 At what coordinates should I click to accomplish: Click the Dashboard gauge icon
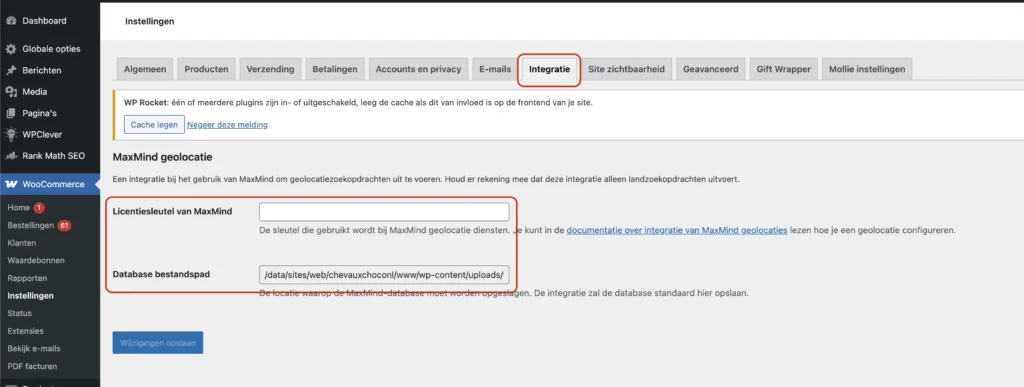[11, 21]
